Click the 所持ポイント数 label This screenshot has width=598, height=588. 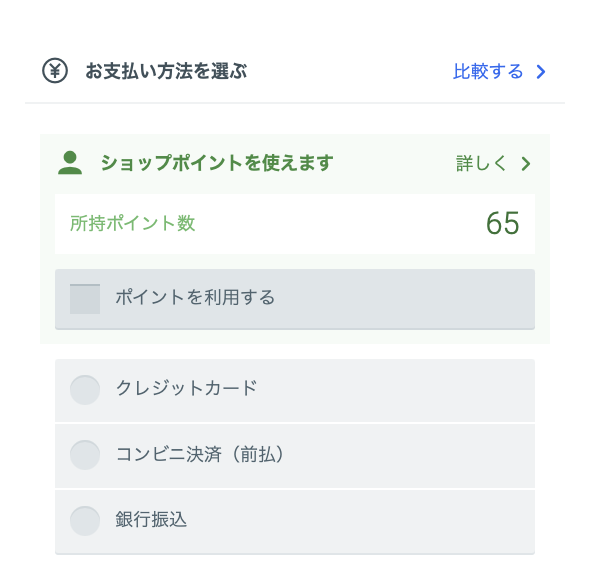click(133, 223)
